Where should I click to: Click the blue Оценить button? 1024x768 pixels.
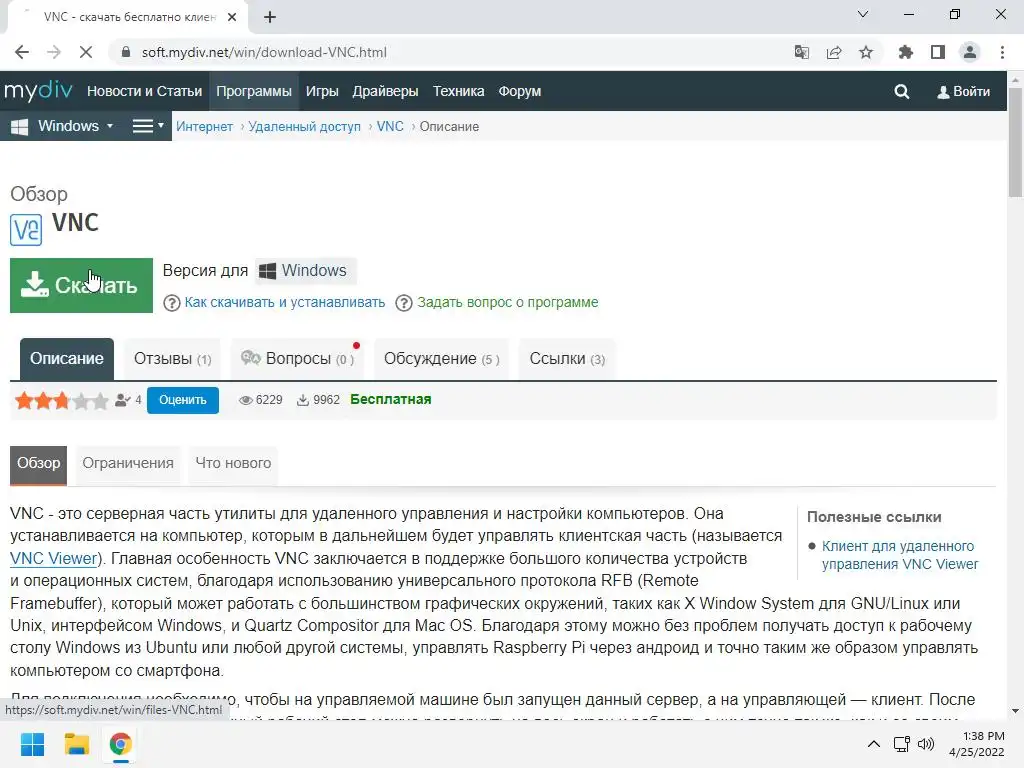pos(183,400)
